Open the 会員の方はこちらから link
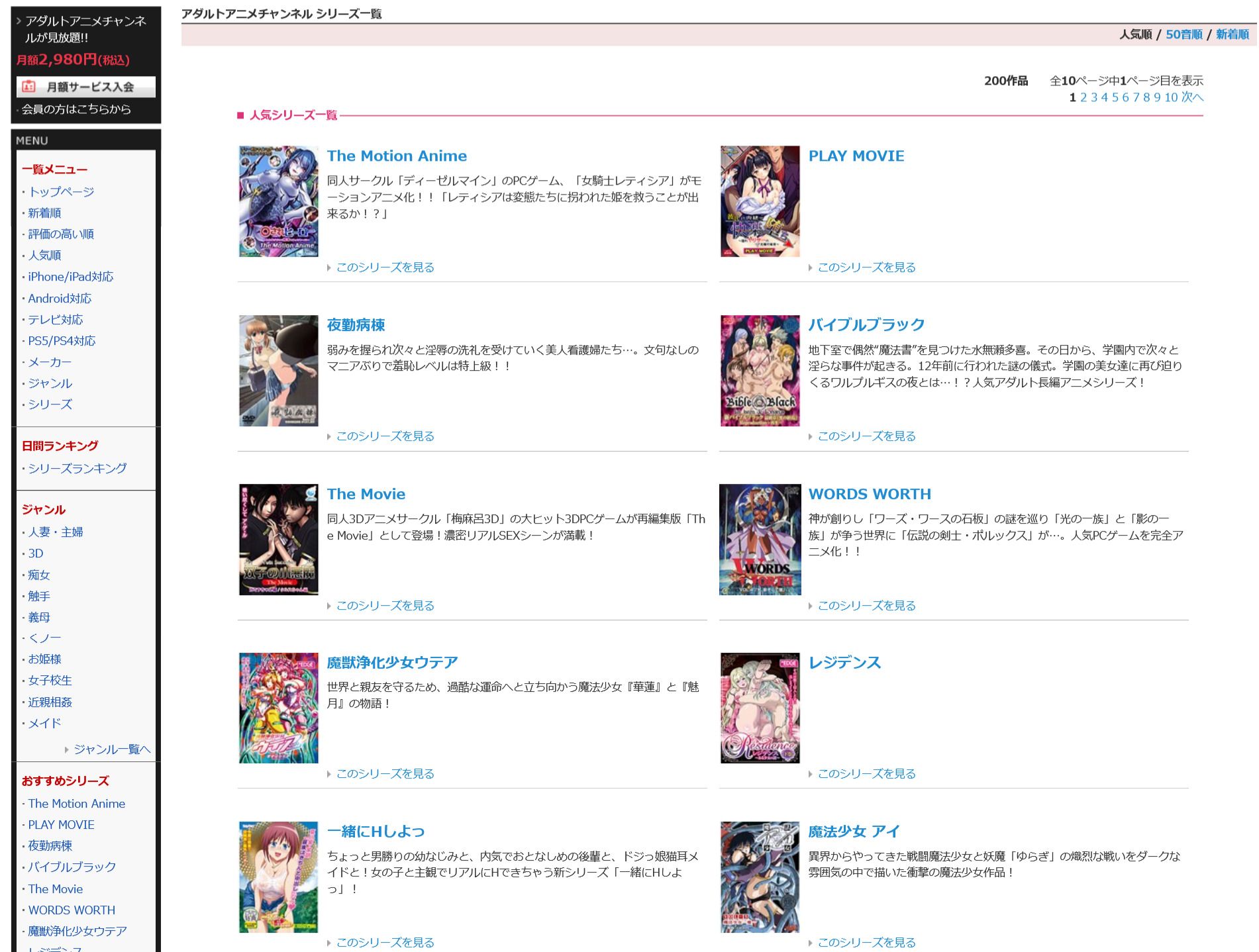 76,109
